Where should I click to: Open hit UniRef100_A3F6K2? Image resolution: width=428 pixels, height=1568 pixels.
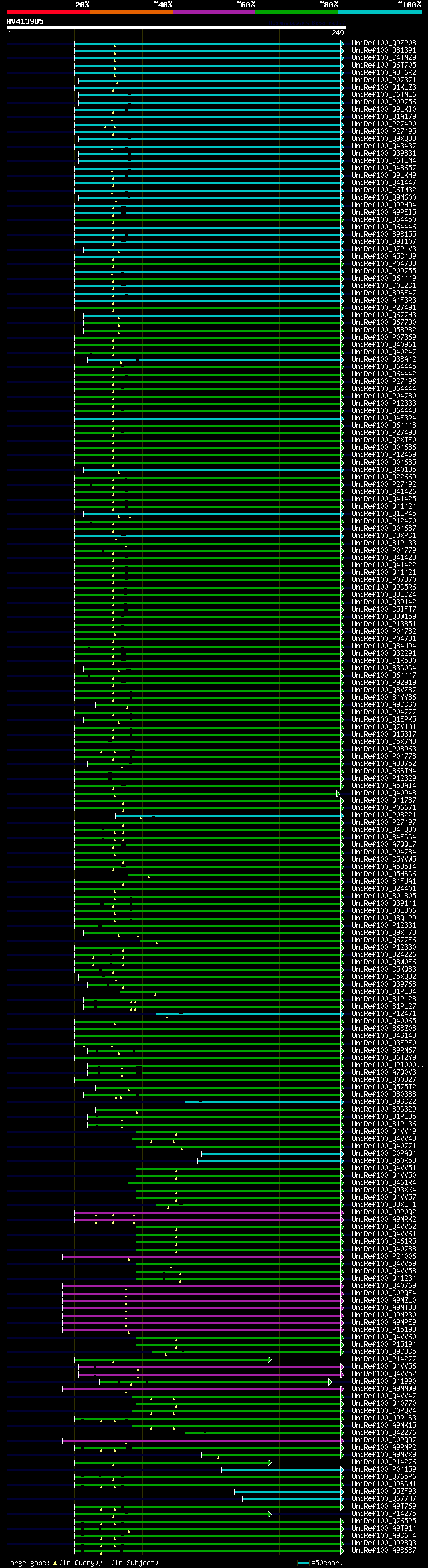384,72
